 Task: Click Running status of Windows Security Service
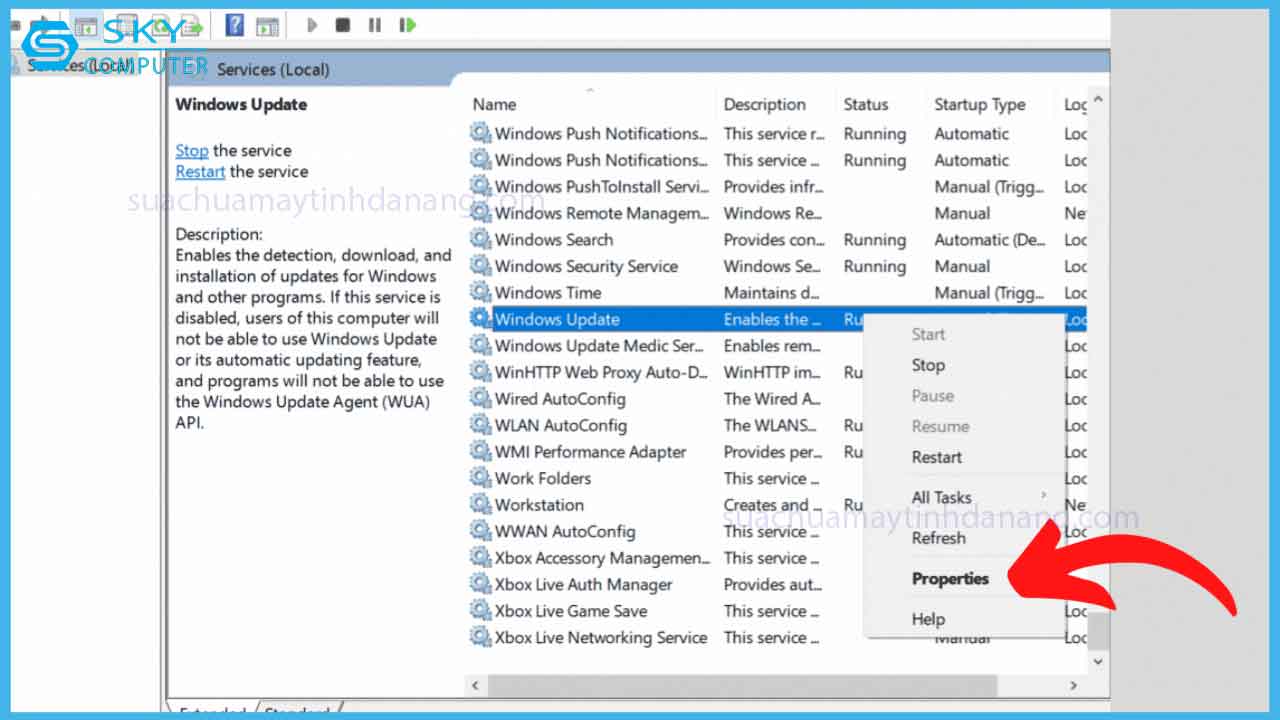(875, 266)
